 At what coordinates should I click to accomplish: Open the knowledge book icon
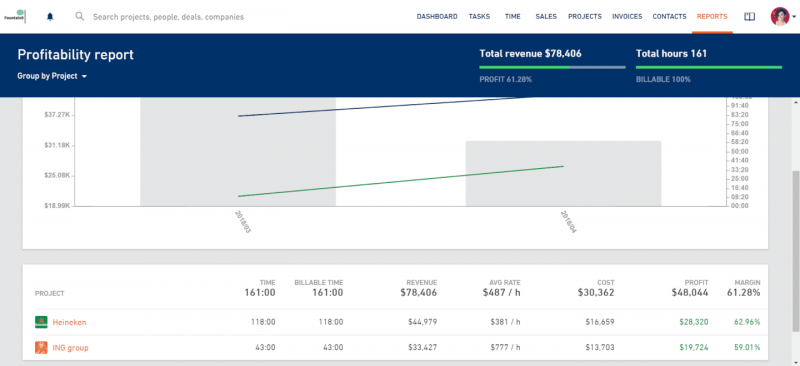(x=749, y=17)
